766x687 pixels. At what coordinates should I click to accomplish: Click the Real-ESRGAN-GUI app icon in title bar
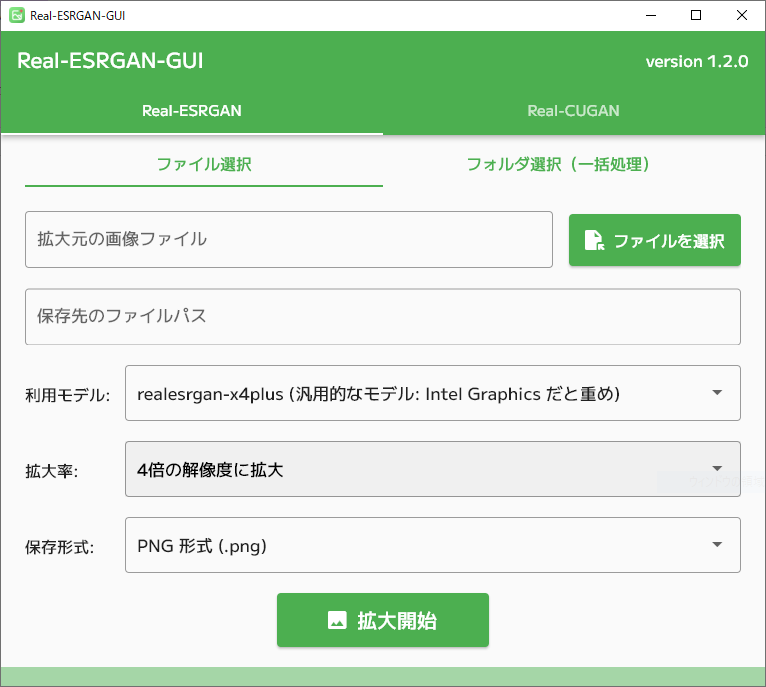(x=17, y=15)
